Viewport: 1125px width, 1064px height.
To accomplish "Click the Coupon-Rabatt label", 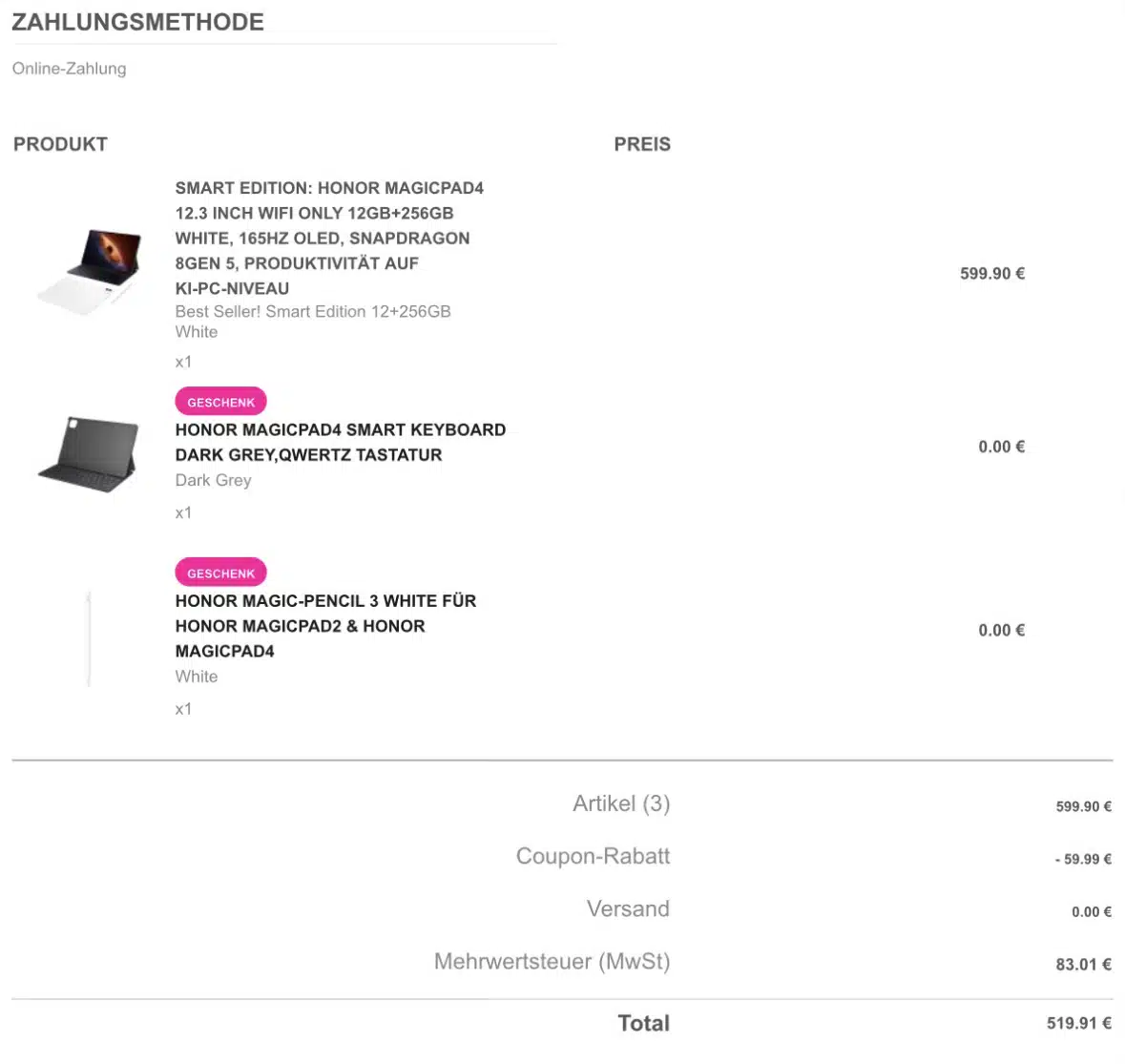I will [593, 856].
